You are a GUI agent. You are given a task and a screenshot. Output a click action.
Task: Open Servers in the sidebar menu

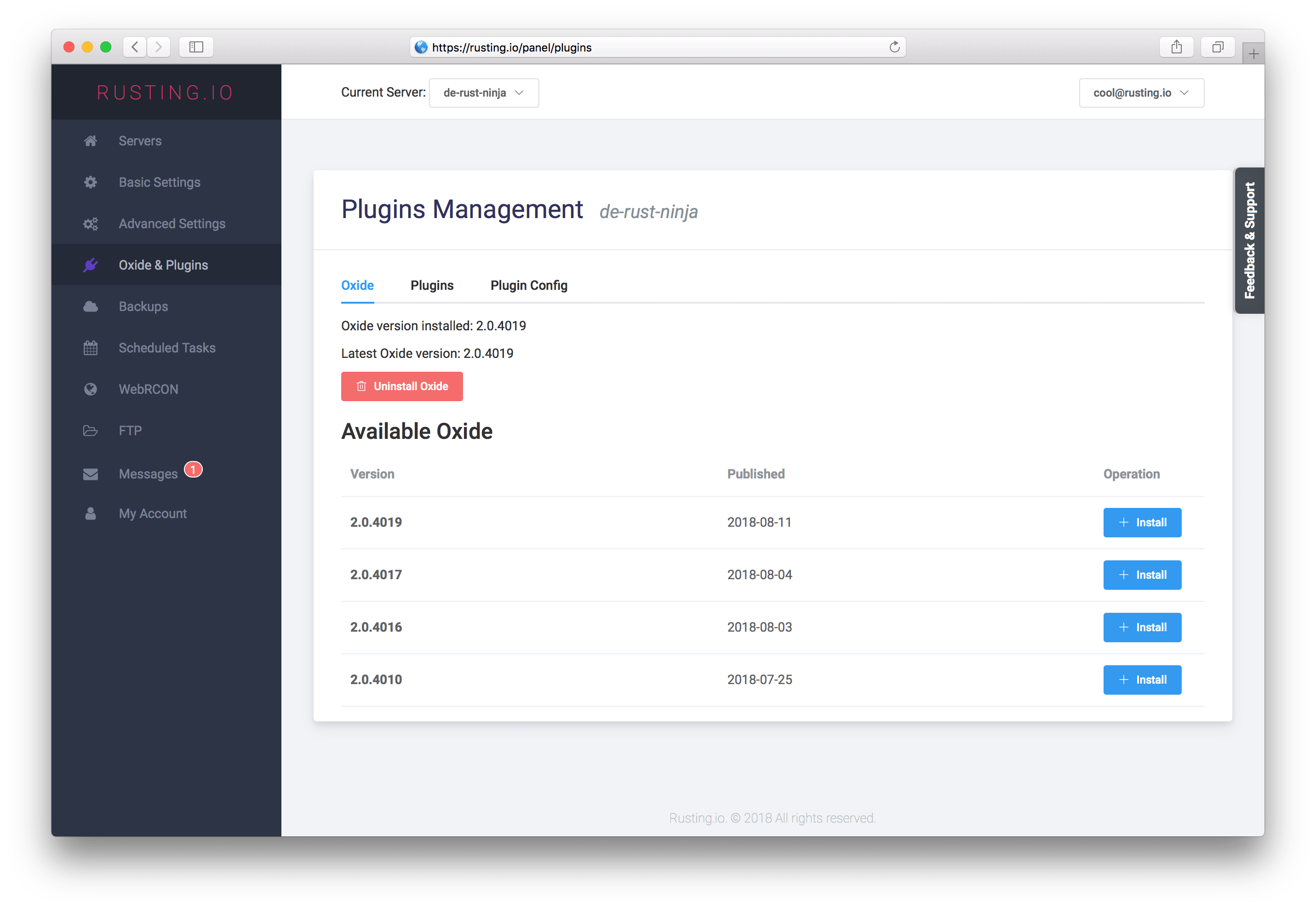pyautogui.click(x=166, y=141)
